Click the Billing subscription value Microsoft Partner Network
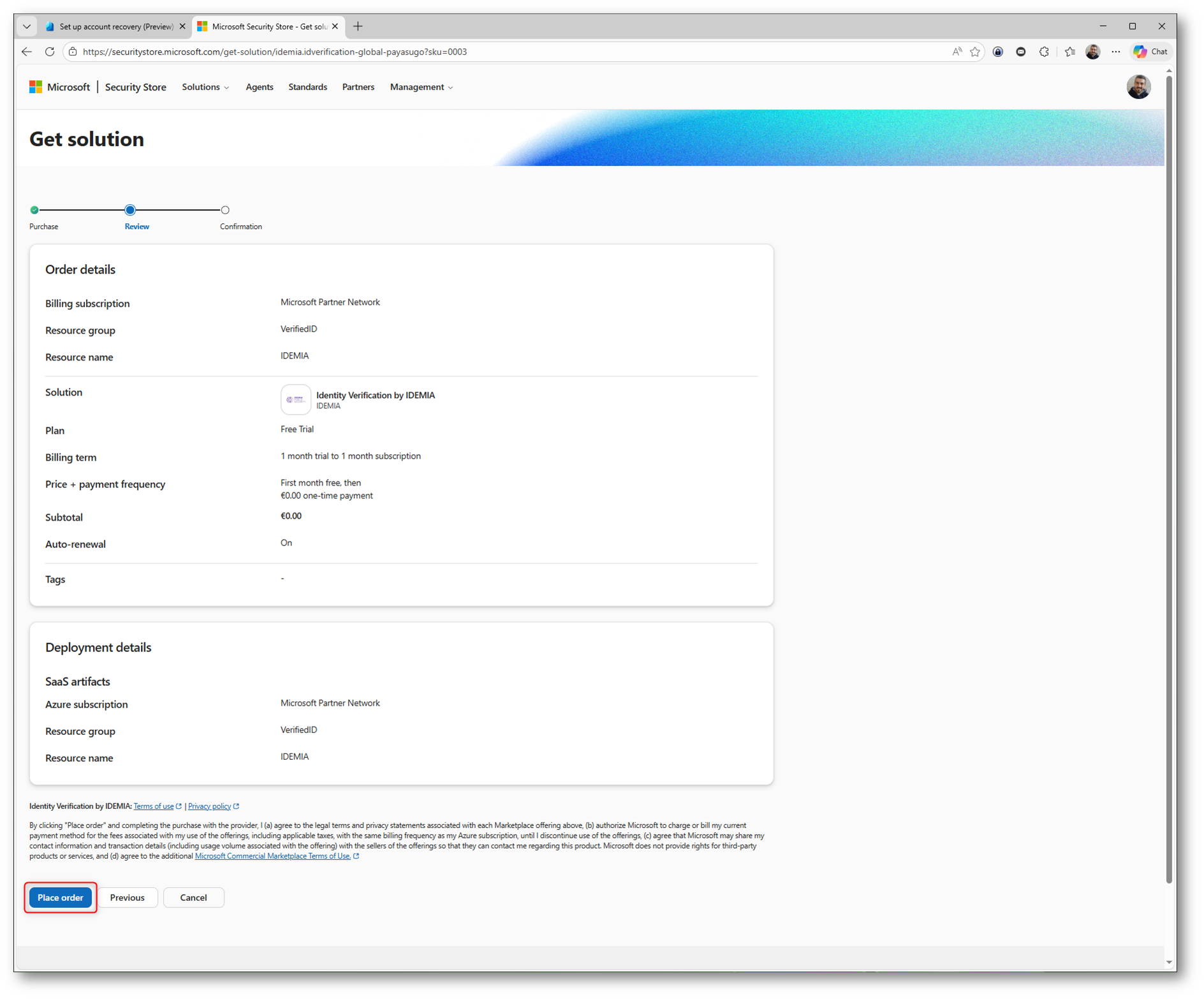Image resolution: width=1204 pixels, height=999 pixels. [x=330, y=302]
